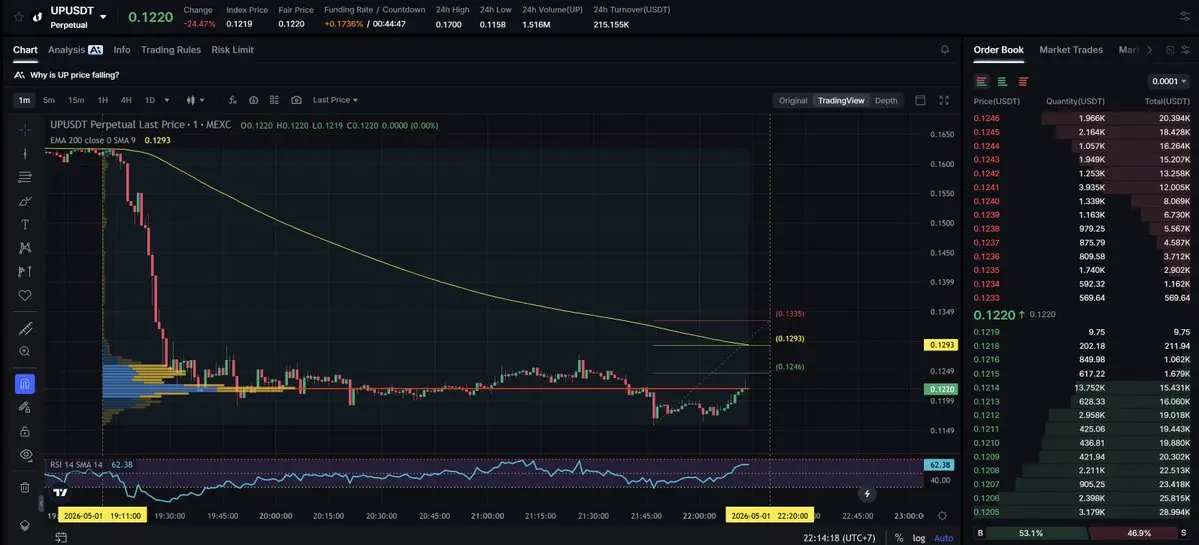Expand more timeframes dropdown arrow

point(167,100)
